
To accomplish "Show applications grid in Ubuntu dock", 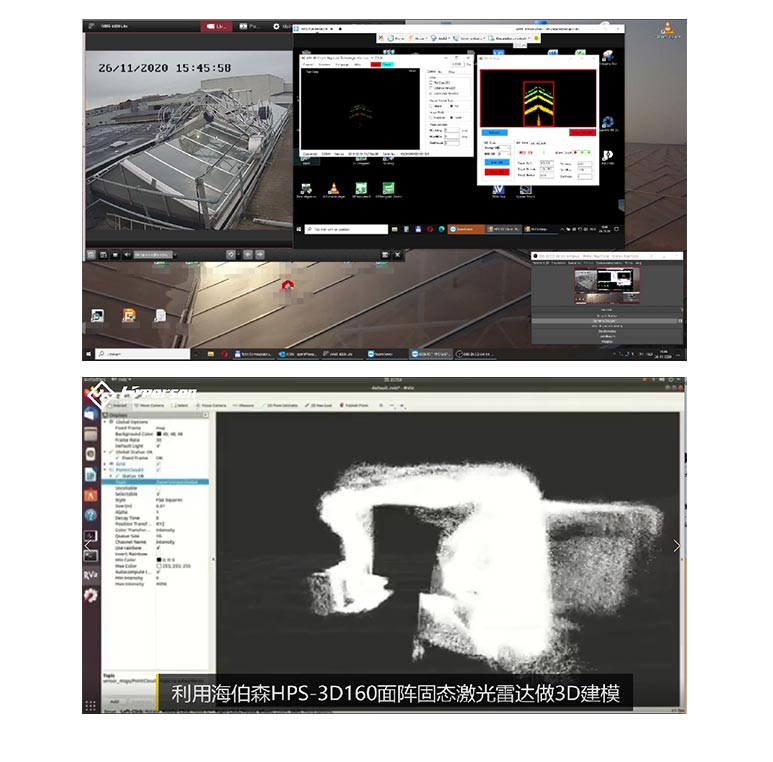I will point(91,704).
